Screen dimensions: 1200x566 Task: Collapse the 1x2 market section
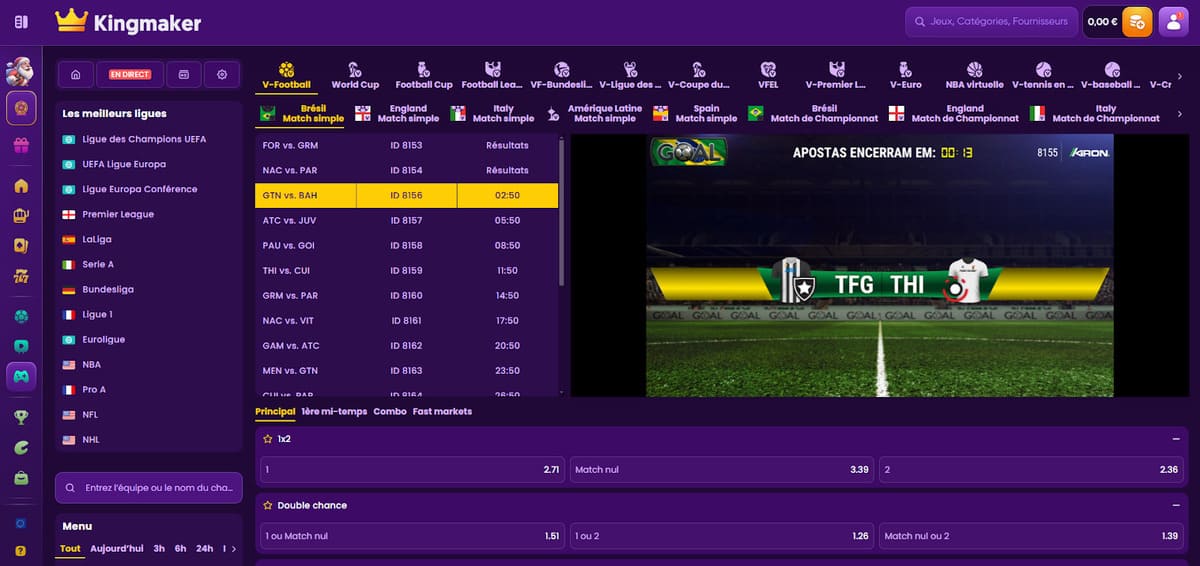(1176, 439)
